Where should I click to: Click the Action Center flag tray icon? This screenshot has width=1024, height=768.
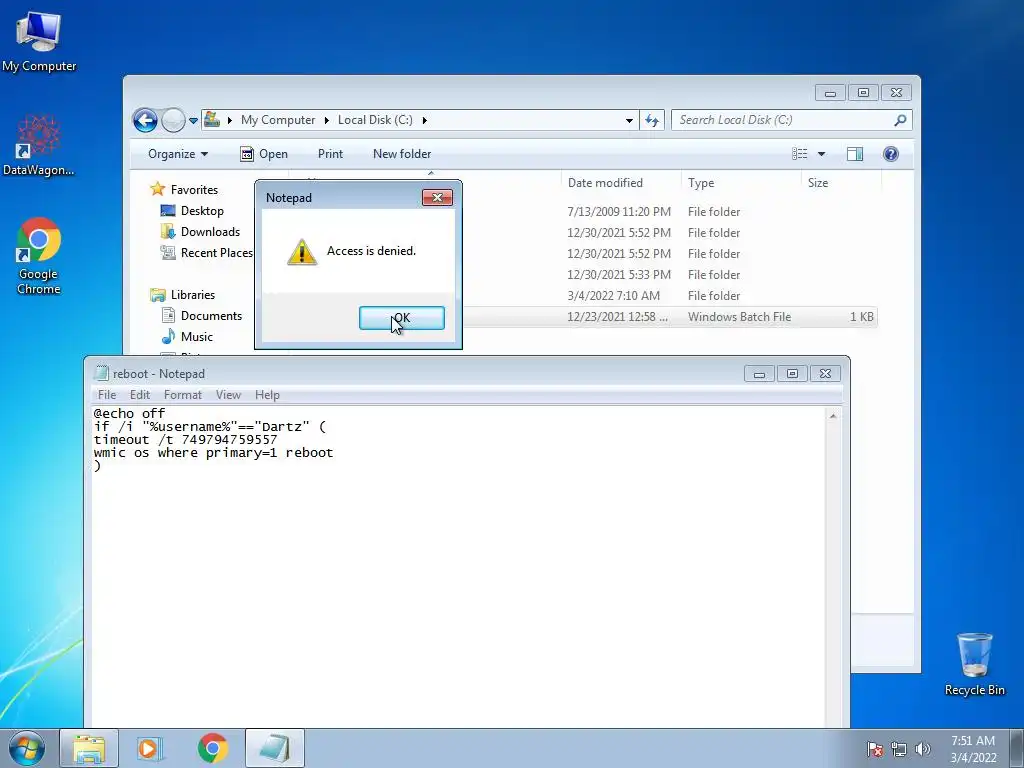pos(874,749)
